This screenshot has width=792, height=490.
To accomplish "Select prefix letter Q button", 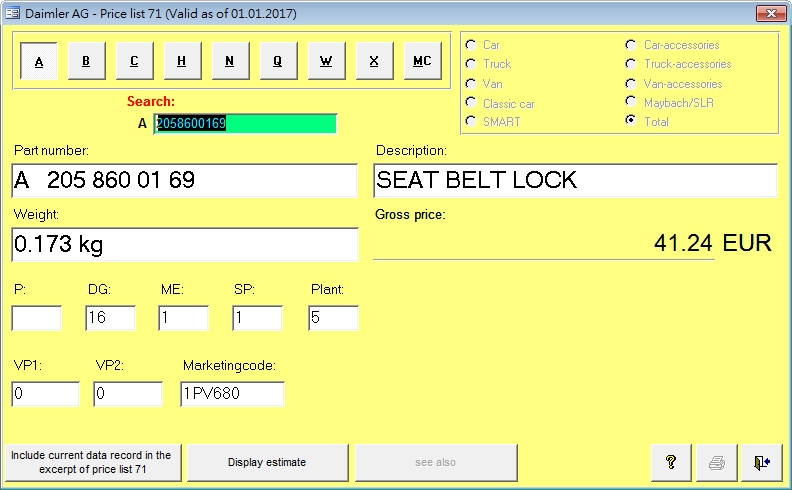I will click(278, 61).
